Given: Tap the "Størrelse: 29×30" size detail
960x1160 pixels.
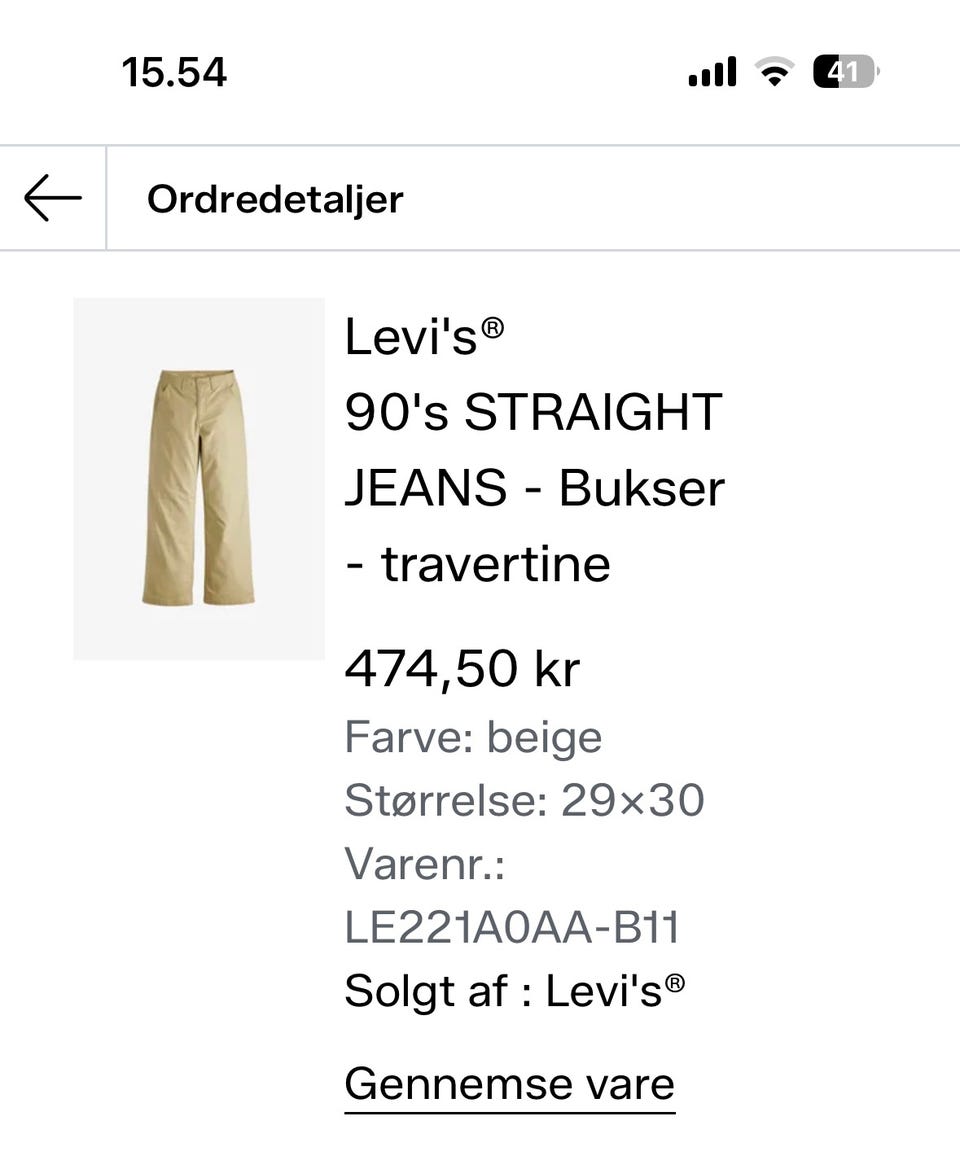Looking at the screenshot, I should [524, 801].
